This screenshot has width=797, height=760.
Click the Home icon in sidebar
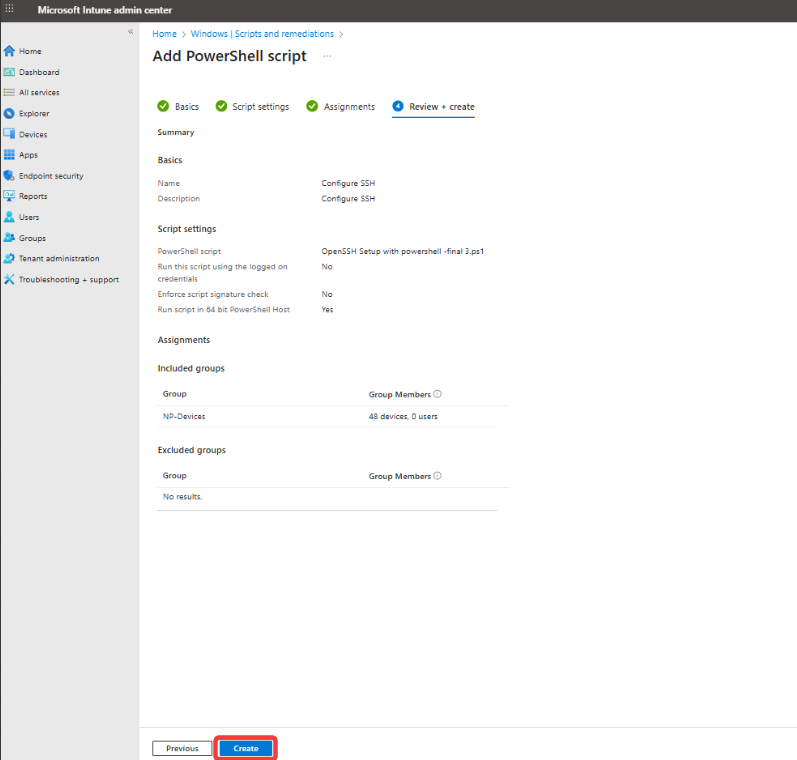click(x=9, y=51)
